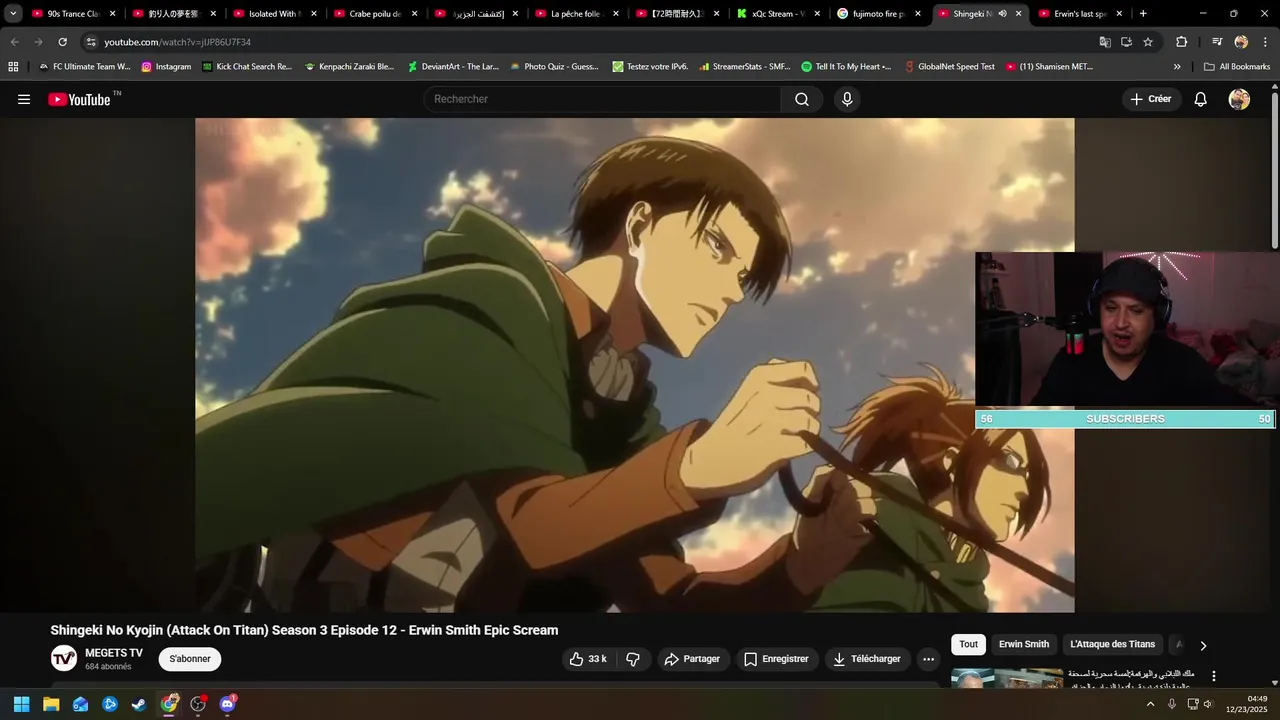Click the Télécharger button

(867, 659)
